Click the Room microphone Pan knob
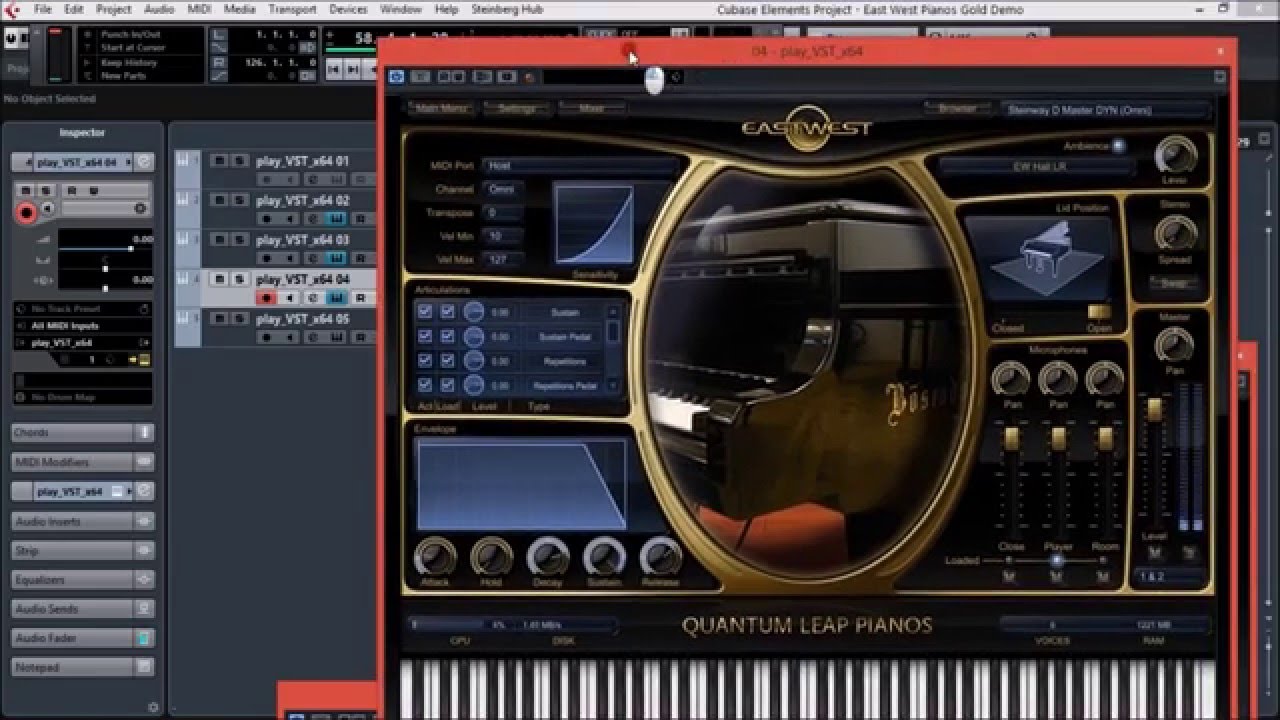Screen dimensions: 1280x720 (x=1104, y=380)
